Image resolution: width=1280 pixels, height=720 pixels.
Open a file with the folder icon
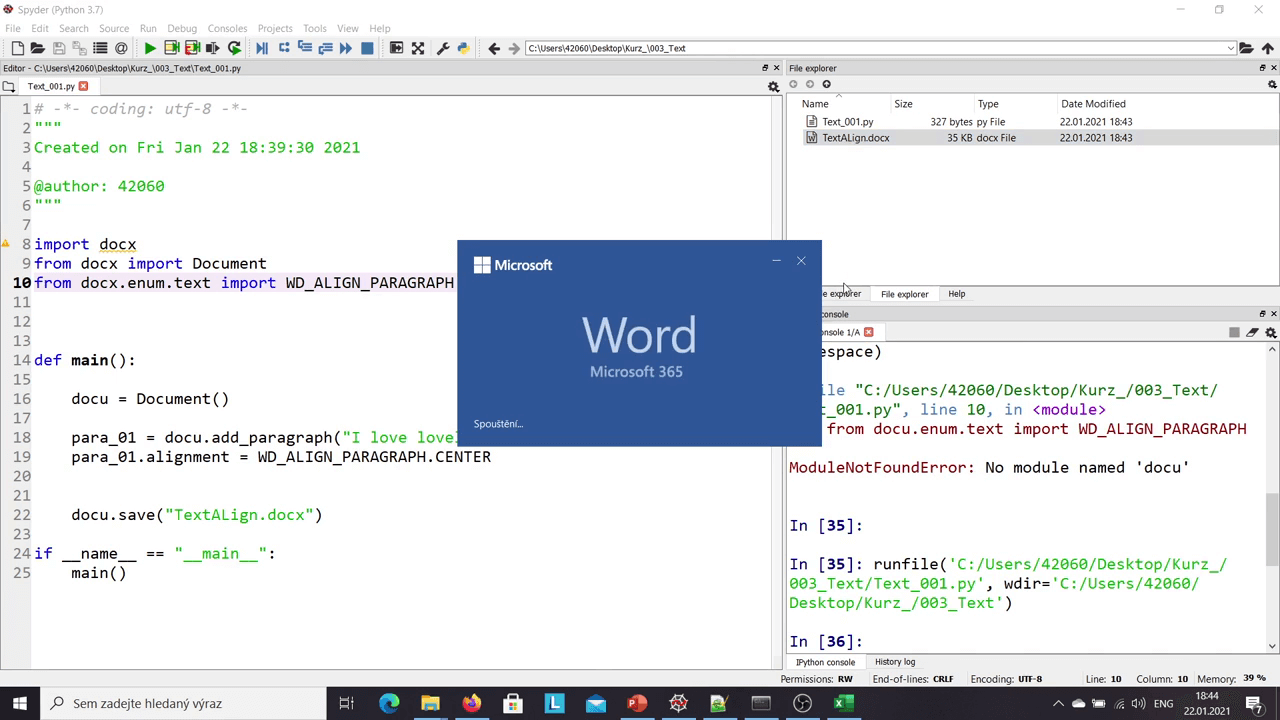tap(37, 48)
